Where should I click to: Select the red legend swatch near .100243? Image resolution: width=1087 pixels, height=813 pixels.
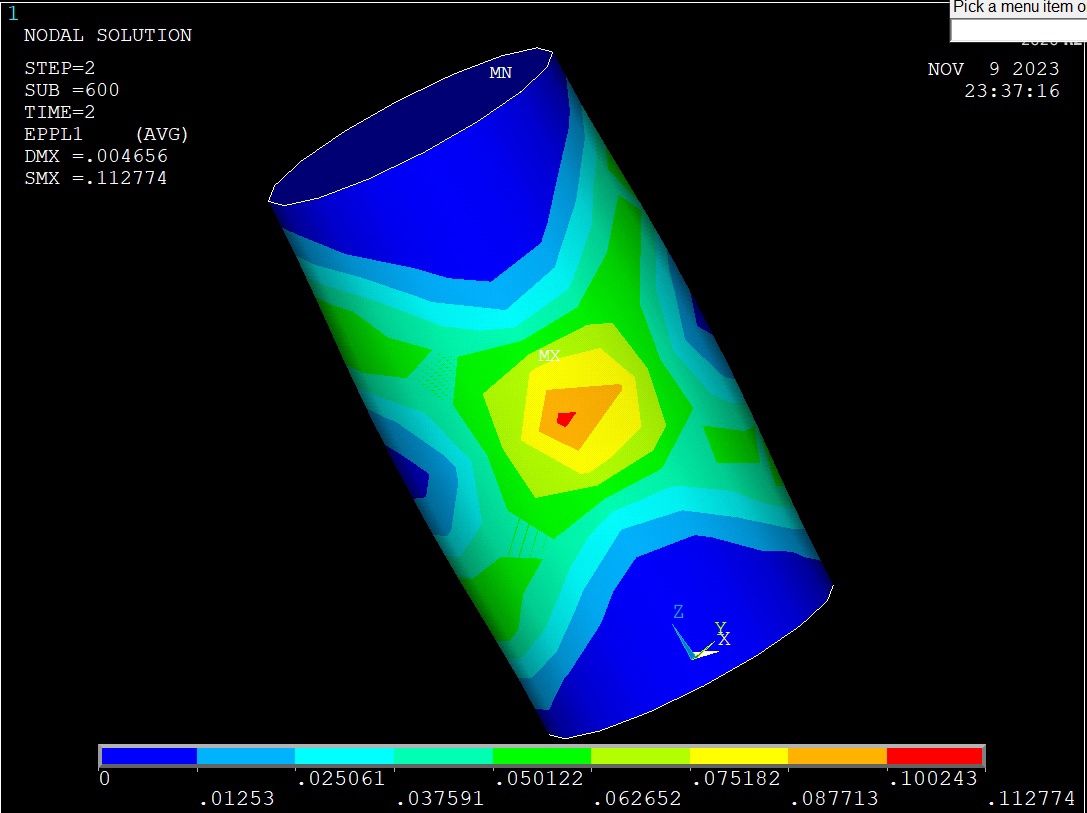[934, 755]
